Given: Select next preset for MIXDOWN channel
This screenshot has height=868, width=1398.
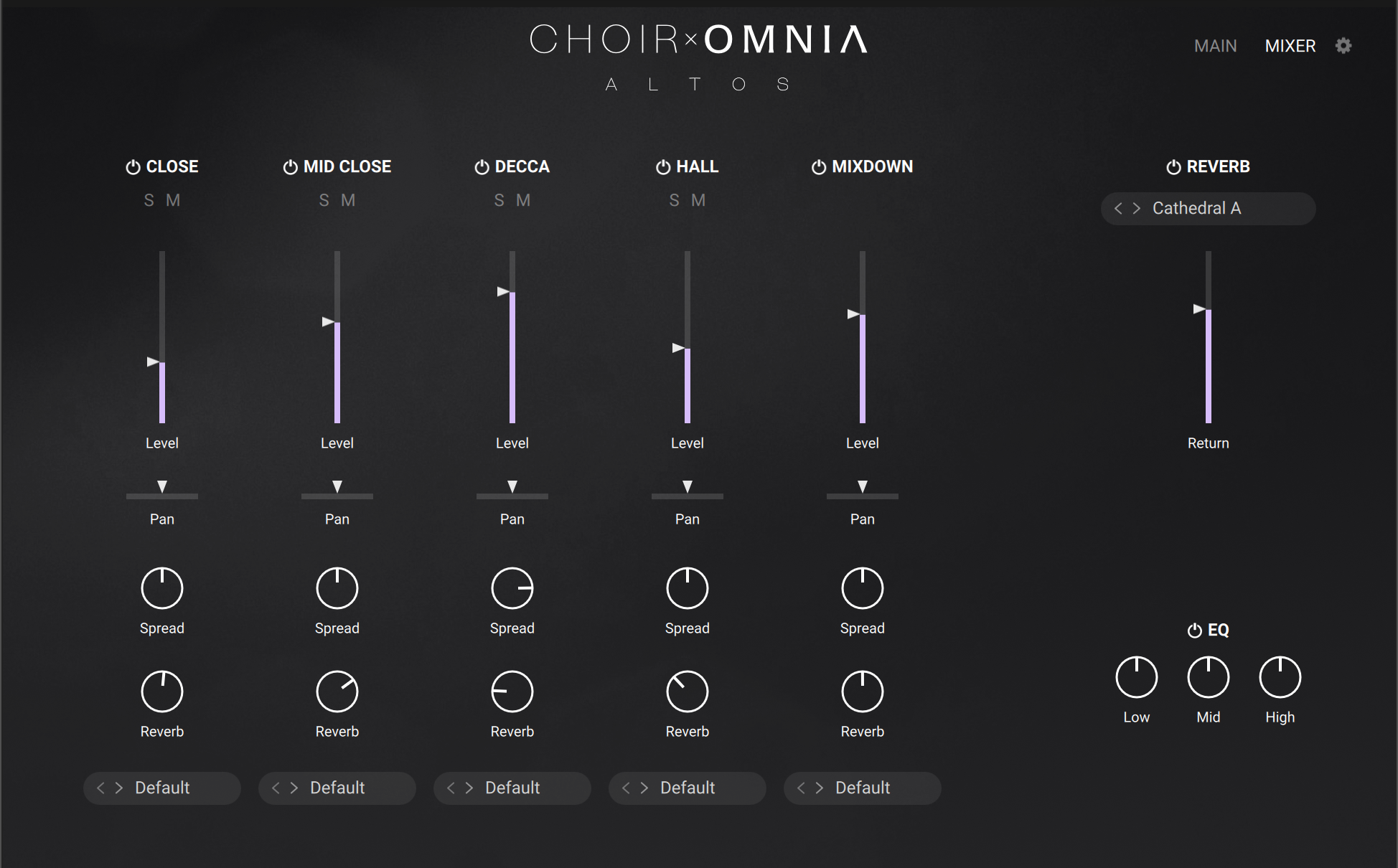Looking at the screenshot, I should tap(820, 788).
